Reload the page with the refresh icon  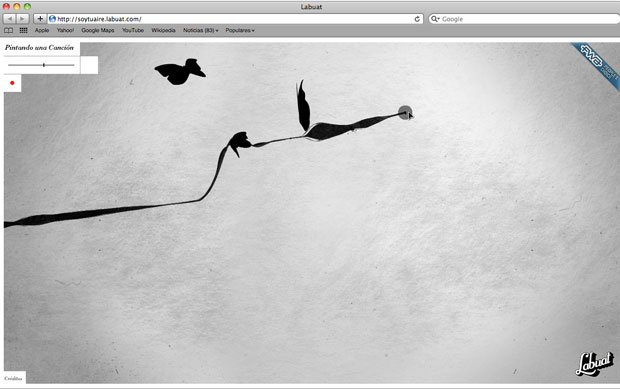coord(417,19)
